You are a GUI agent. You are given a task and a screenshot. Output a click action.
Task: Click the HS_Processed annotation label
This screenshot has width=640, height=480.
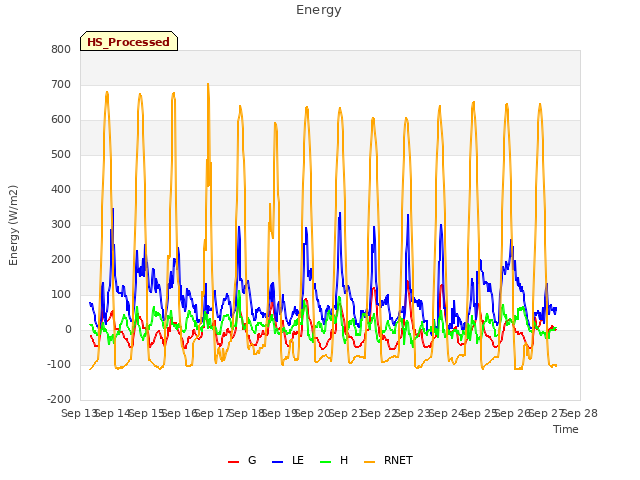129,42
